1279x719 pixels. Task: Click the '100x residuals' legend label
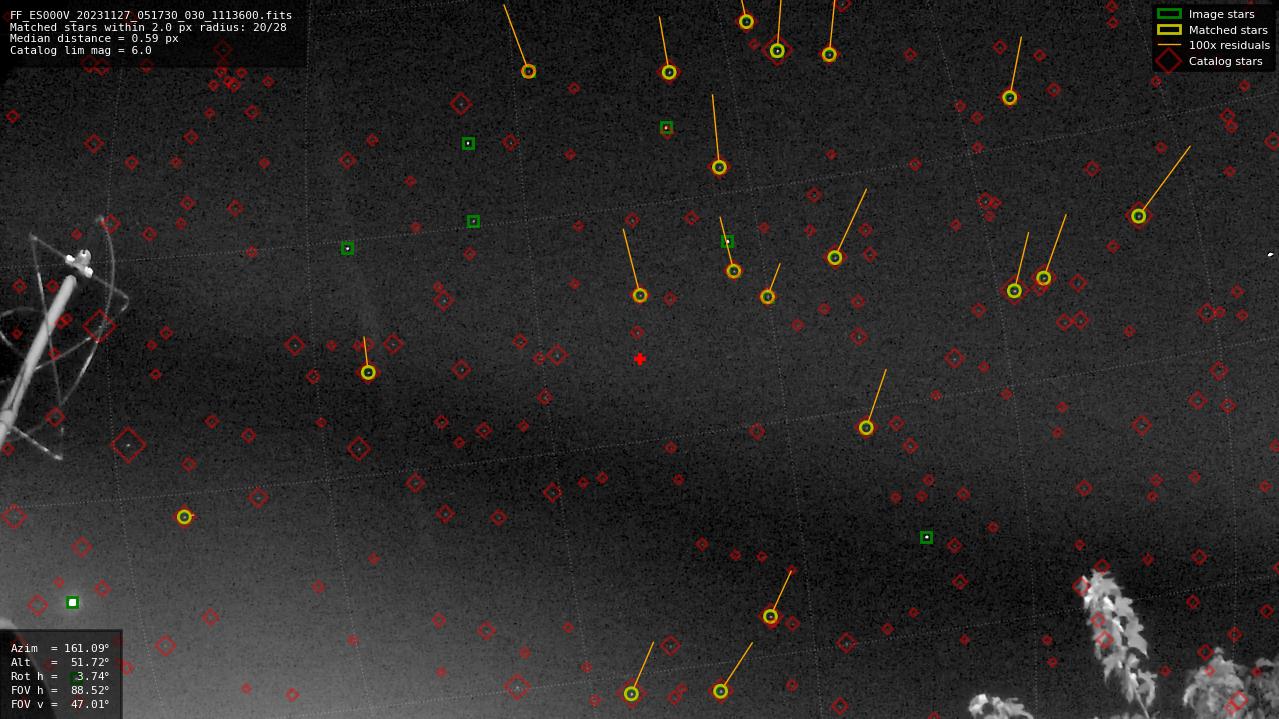coord(1229,45)
